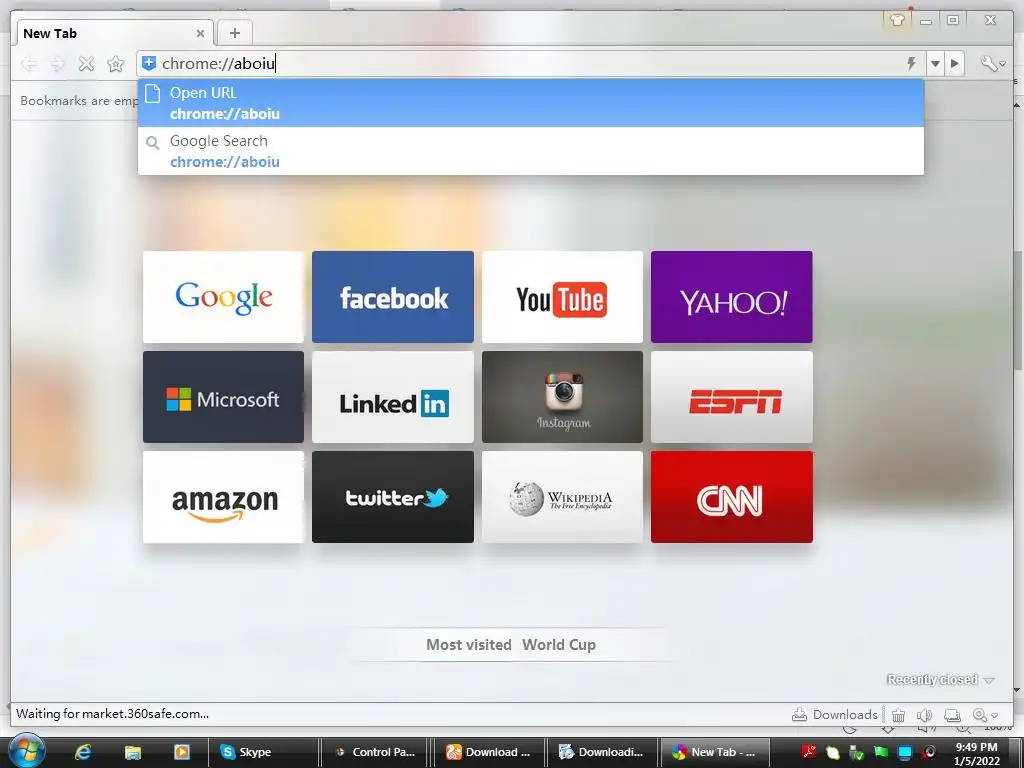Open the Amazon thumbnail tile
This screenshot has height=768, width=1024.
coord(223,497)
